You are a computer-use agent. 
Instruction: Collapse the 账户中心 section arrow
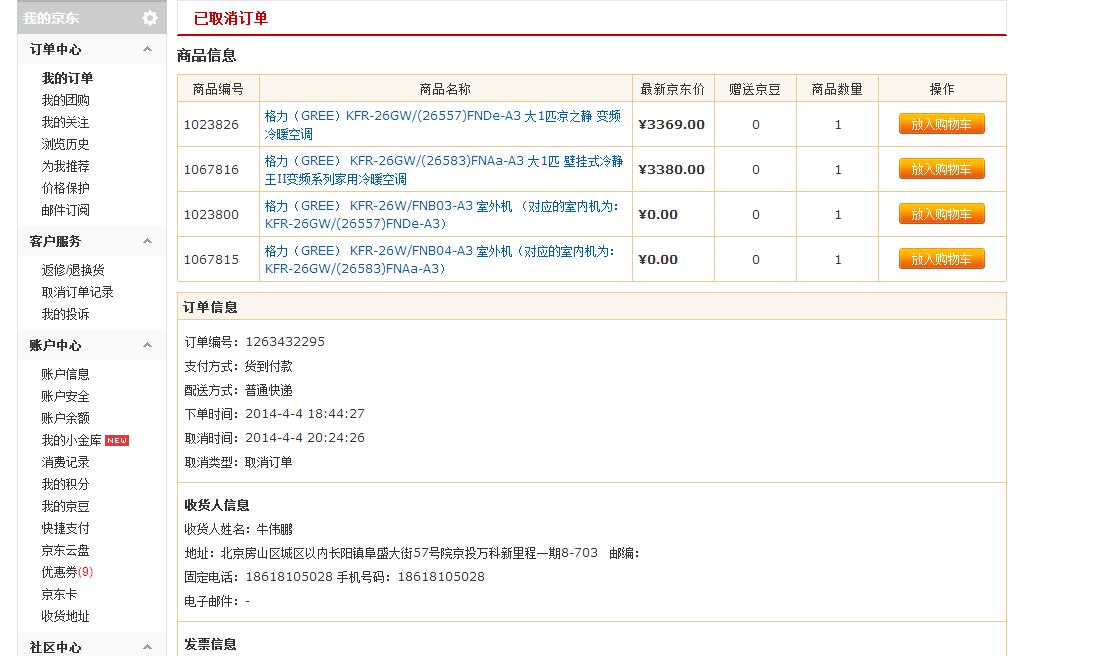147,345
